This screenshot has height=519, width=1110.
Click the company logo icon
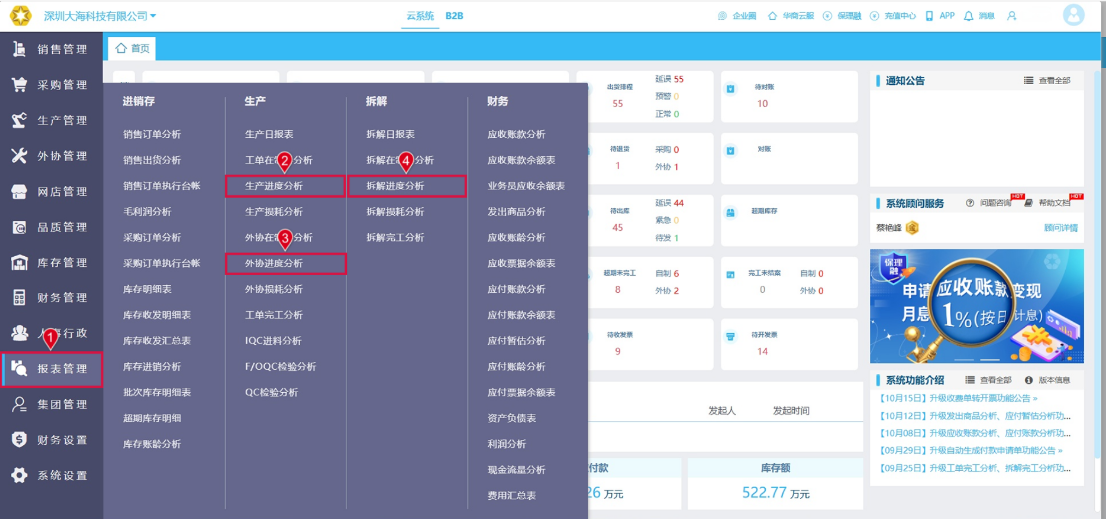click(x=21, y=15)
